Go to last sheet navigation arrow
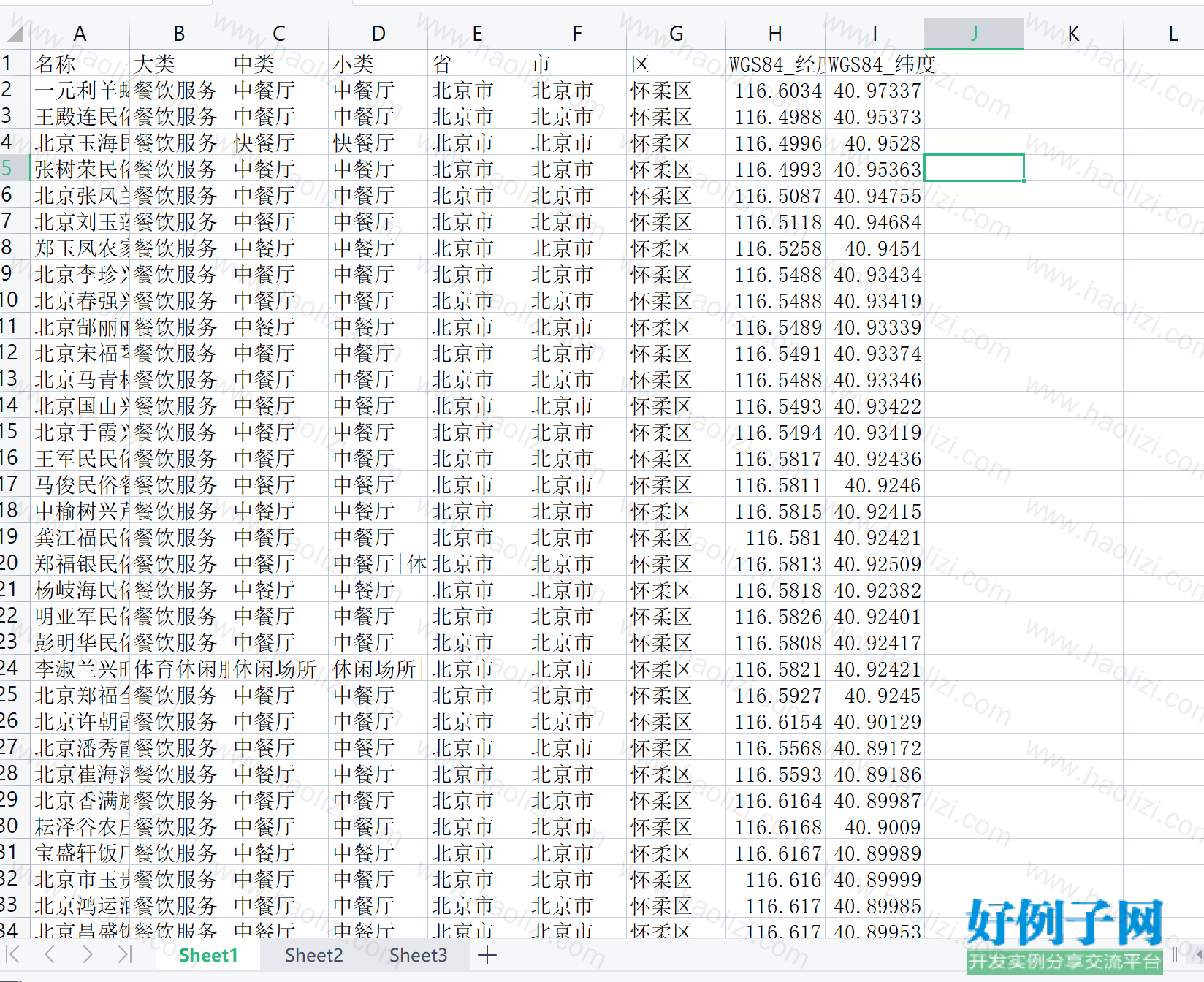Viewport: 1204px width, 982px height. tap(125, 954)
